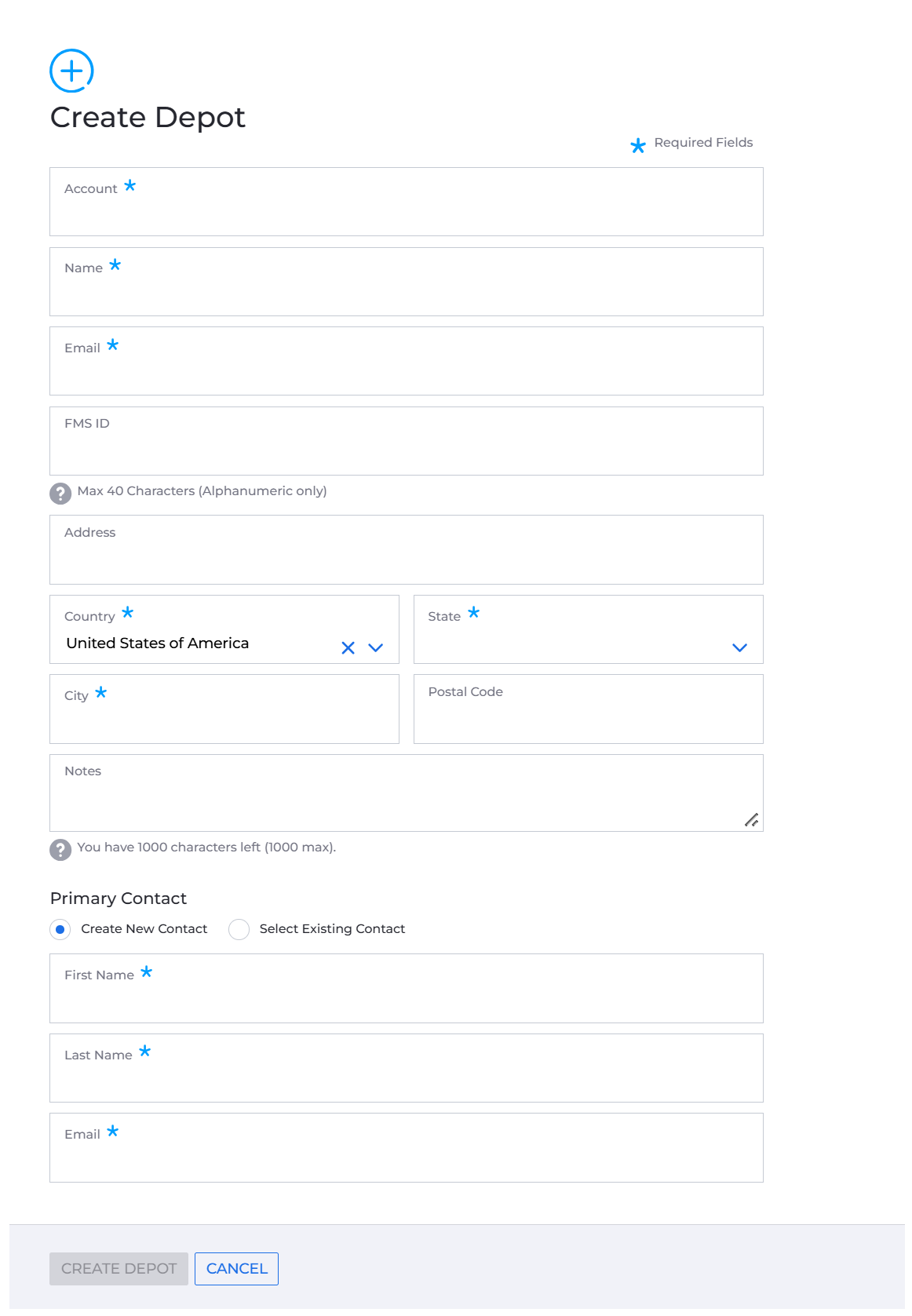Click the 'Max 40 Characters (Alphanumeric only)' text

click(202, 491)
